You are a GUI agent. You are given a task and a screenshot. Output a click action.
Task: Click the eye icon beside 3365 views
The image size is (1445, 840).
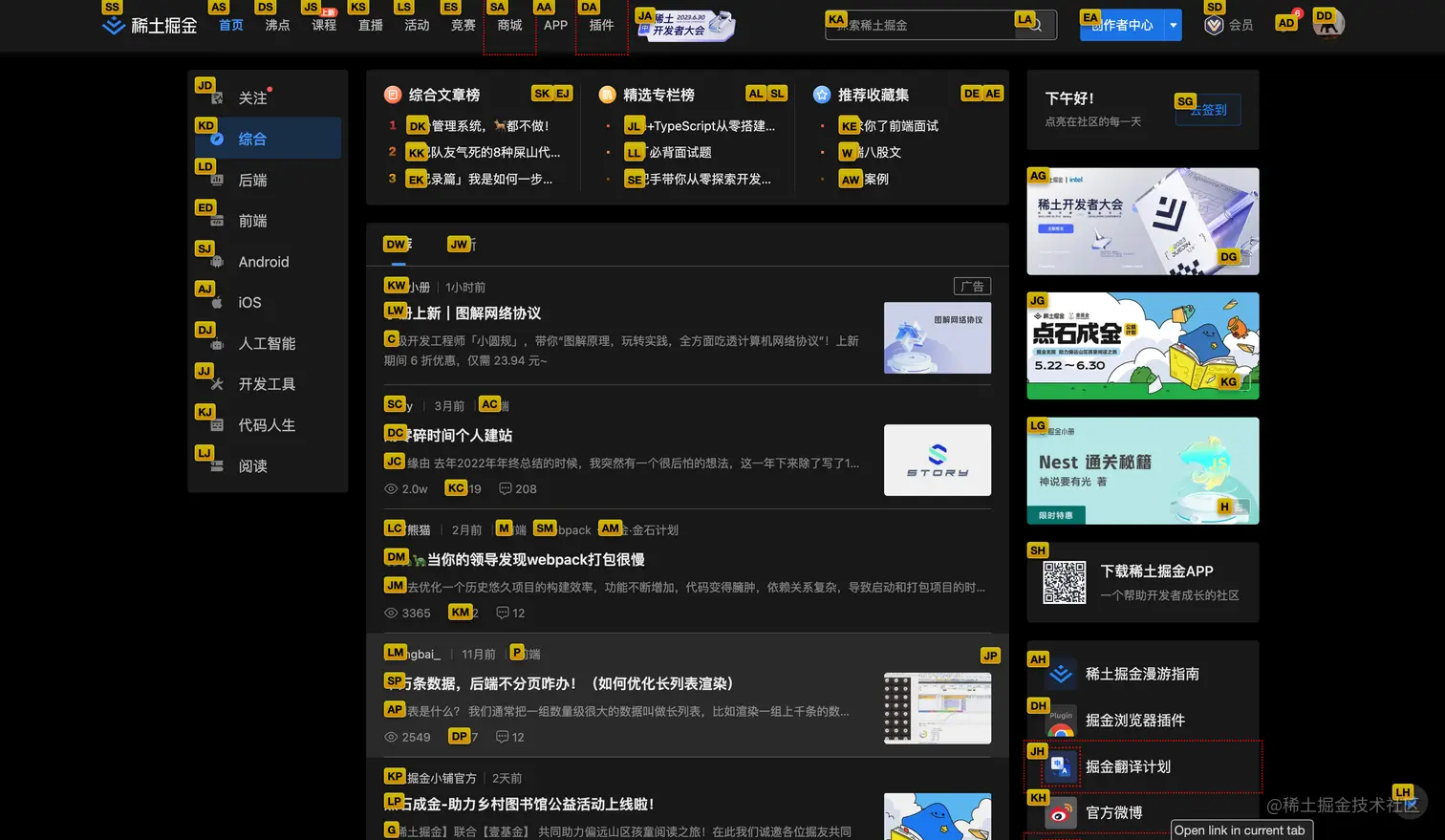(391, 613)
